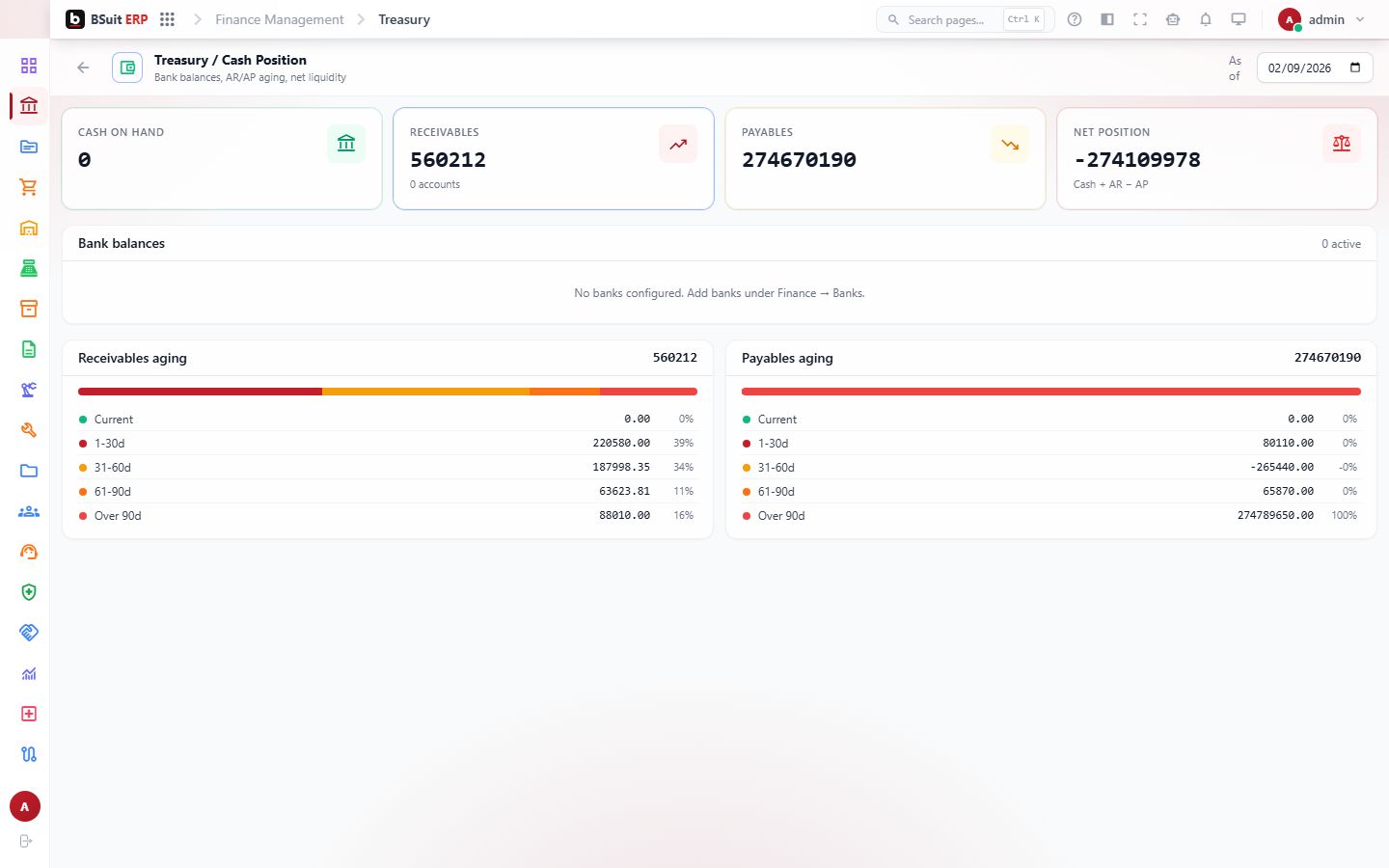Screen dimensions: 1389x868
Task: Open the people group sidebar icon
Action: [29, 511]
